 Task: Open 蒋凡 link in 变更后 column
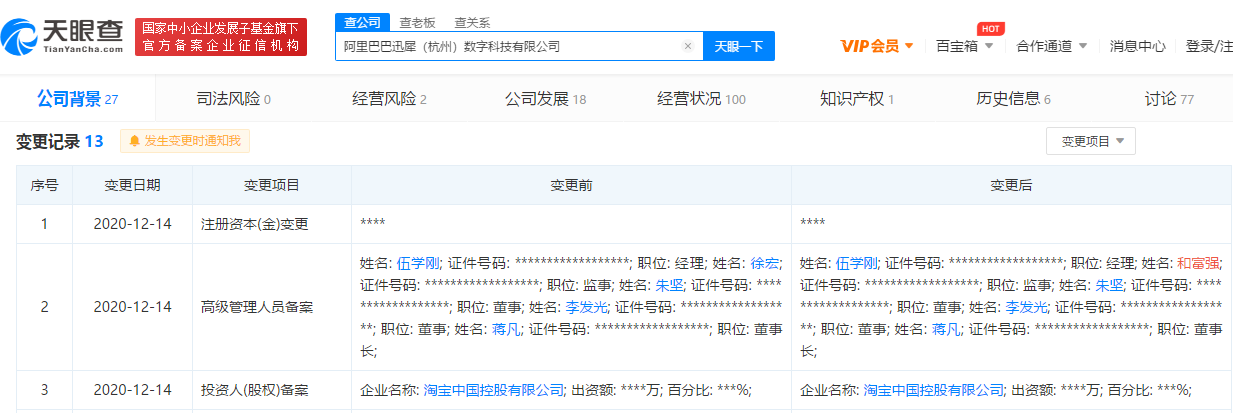coord(946,329)
